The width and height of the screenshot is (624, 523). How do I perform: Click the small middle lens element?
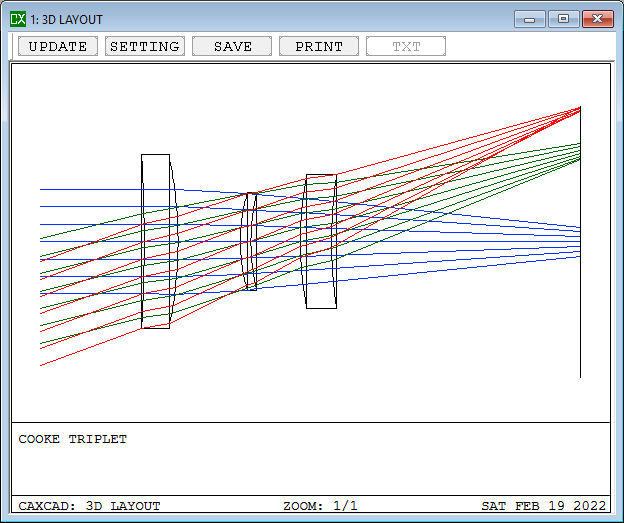249,241
